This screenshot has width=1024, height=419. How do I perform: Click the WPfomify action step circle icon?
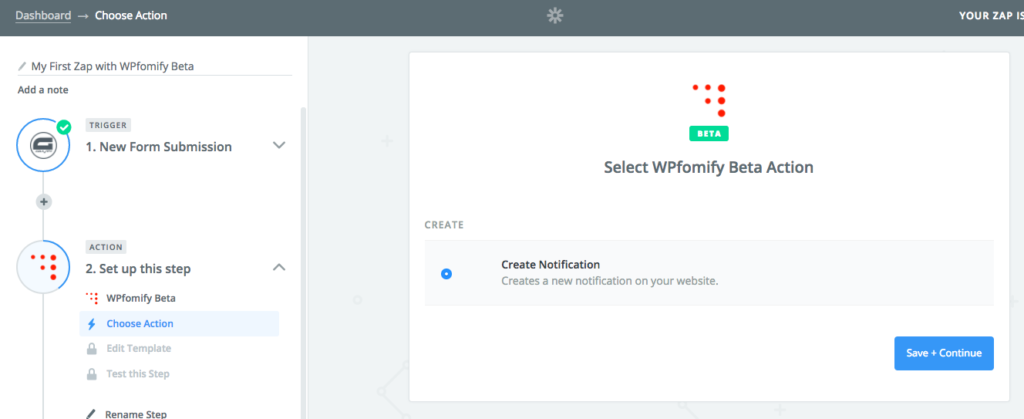(43, 266)
